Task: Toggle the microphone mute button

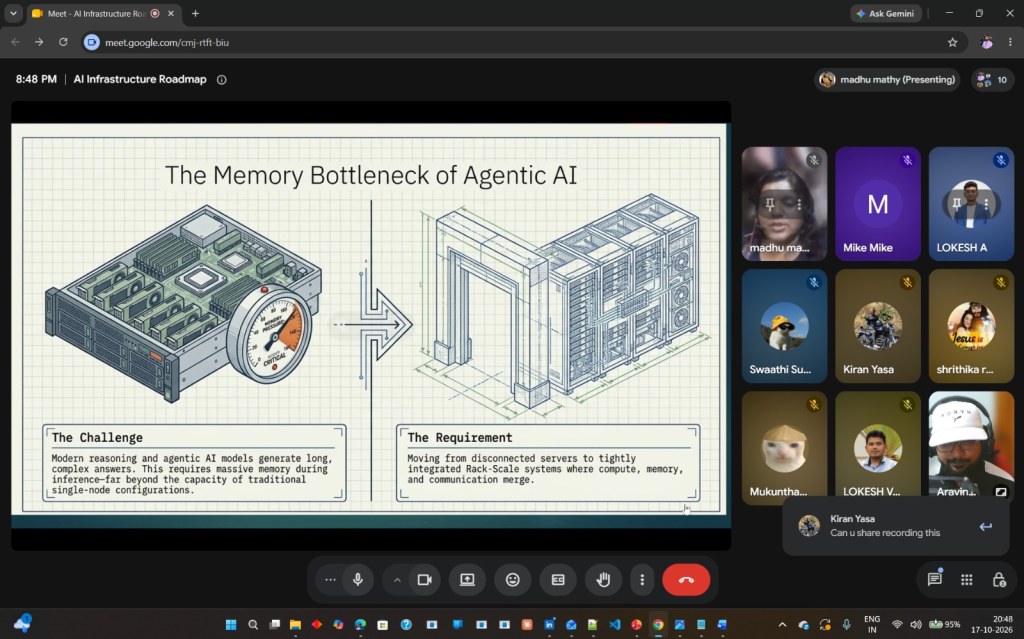Action: point(357,580)
